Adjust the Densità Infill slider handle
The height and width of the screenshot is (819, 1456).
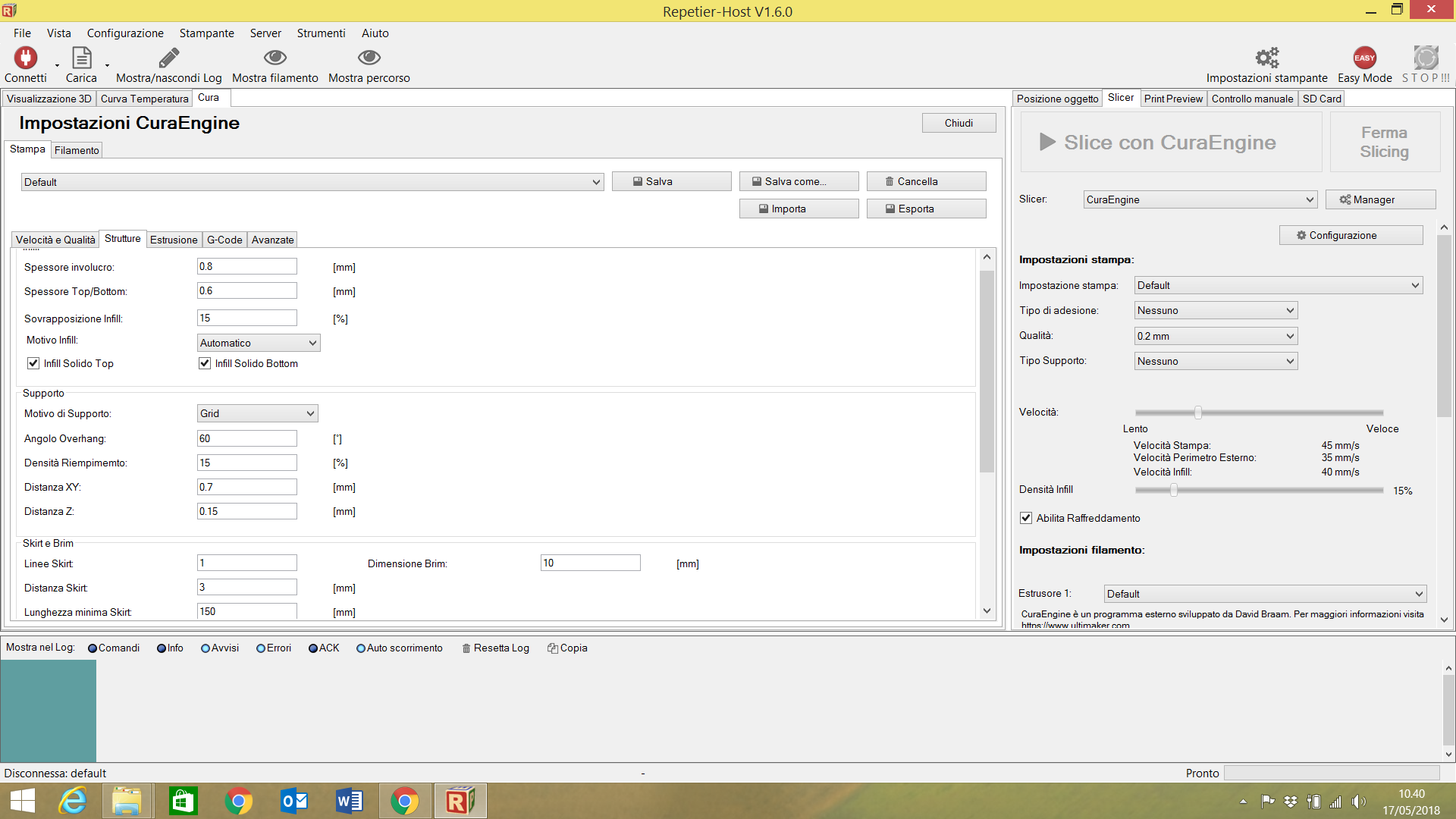tap(1173, 491)
